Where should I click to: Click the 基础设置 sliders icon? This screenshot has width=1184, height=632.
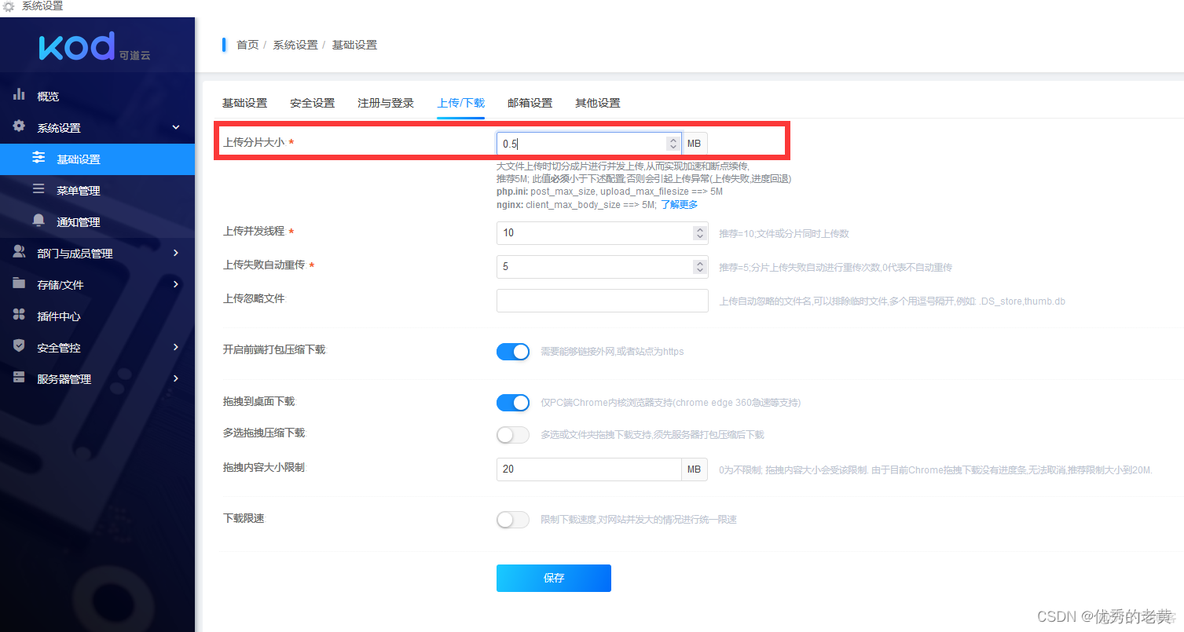pyautogui.click(x=39, y=158)
